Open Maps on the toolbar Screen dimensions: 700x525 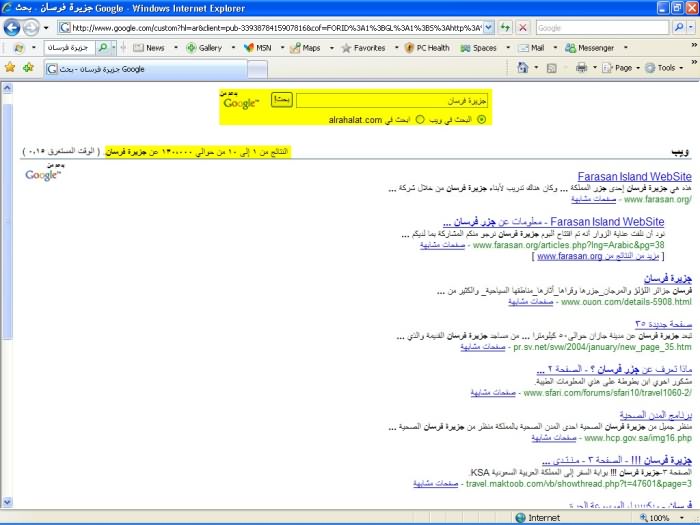click(x=305, y=48)
